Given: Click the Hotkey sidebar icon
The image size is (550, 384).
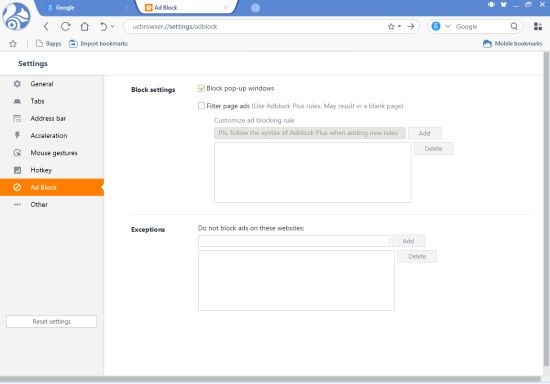Looking at the screenshot, I should click(x=17, y=170).
